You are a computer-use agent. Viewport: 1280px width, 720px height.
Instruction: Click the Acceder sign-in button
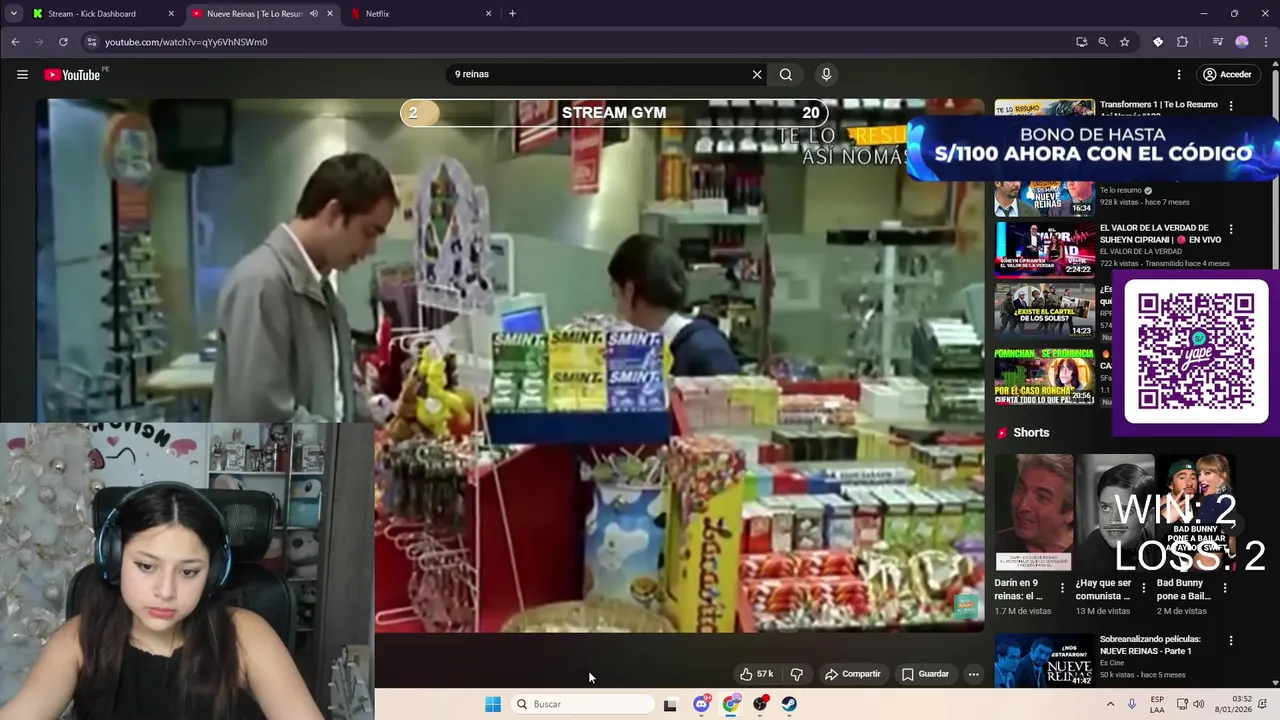click(x=1226, y=74)
